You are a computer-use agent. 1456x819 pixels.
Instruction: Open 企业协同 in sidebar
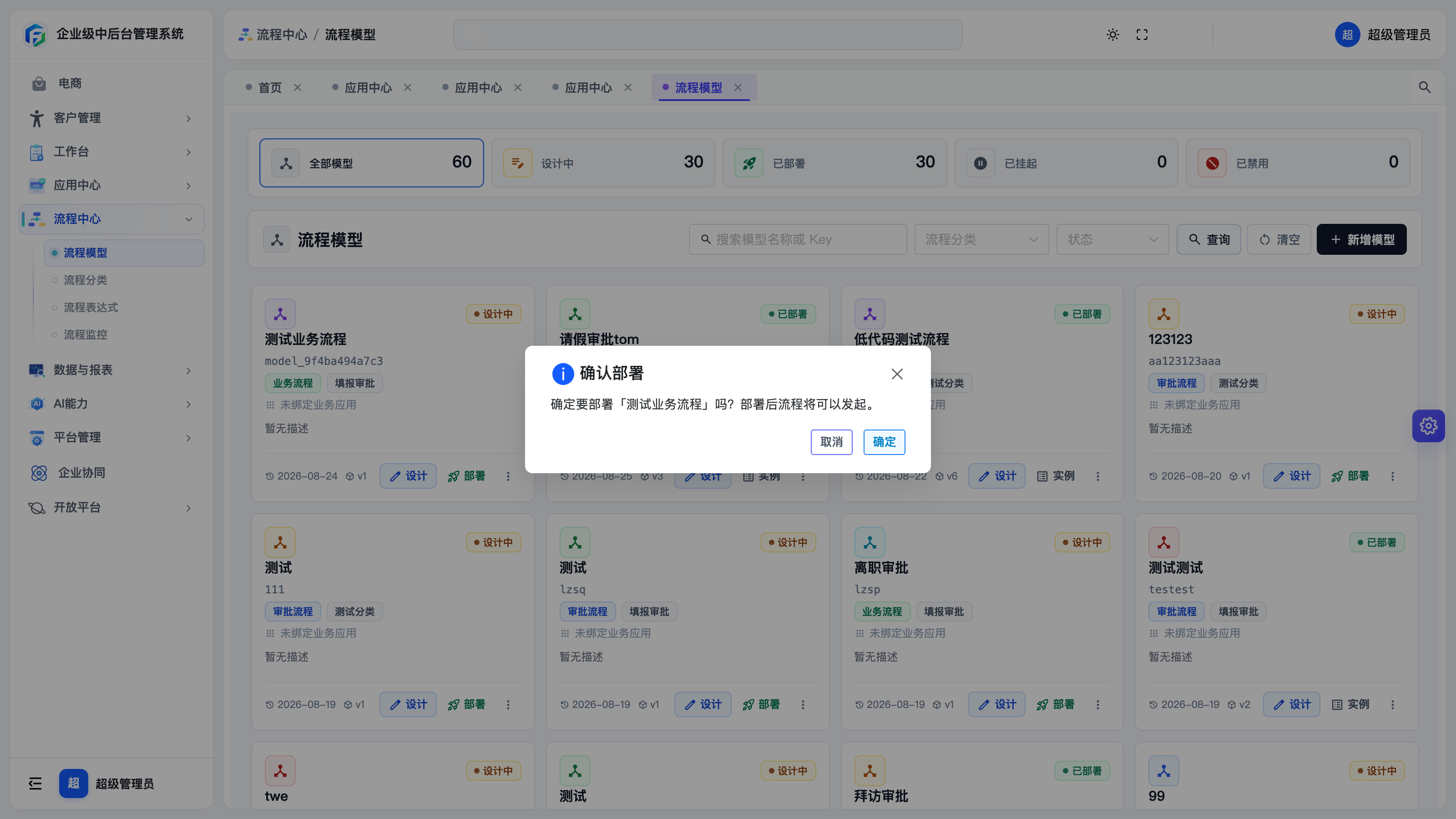point(111,473)
